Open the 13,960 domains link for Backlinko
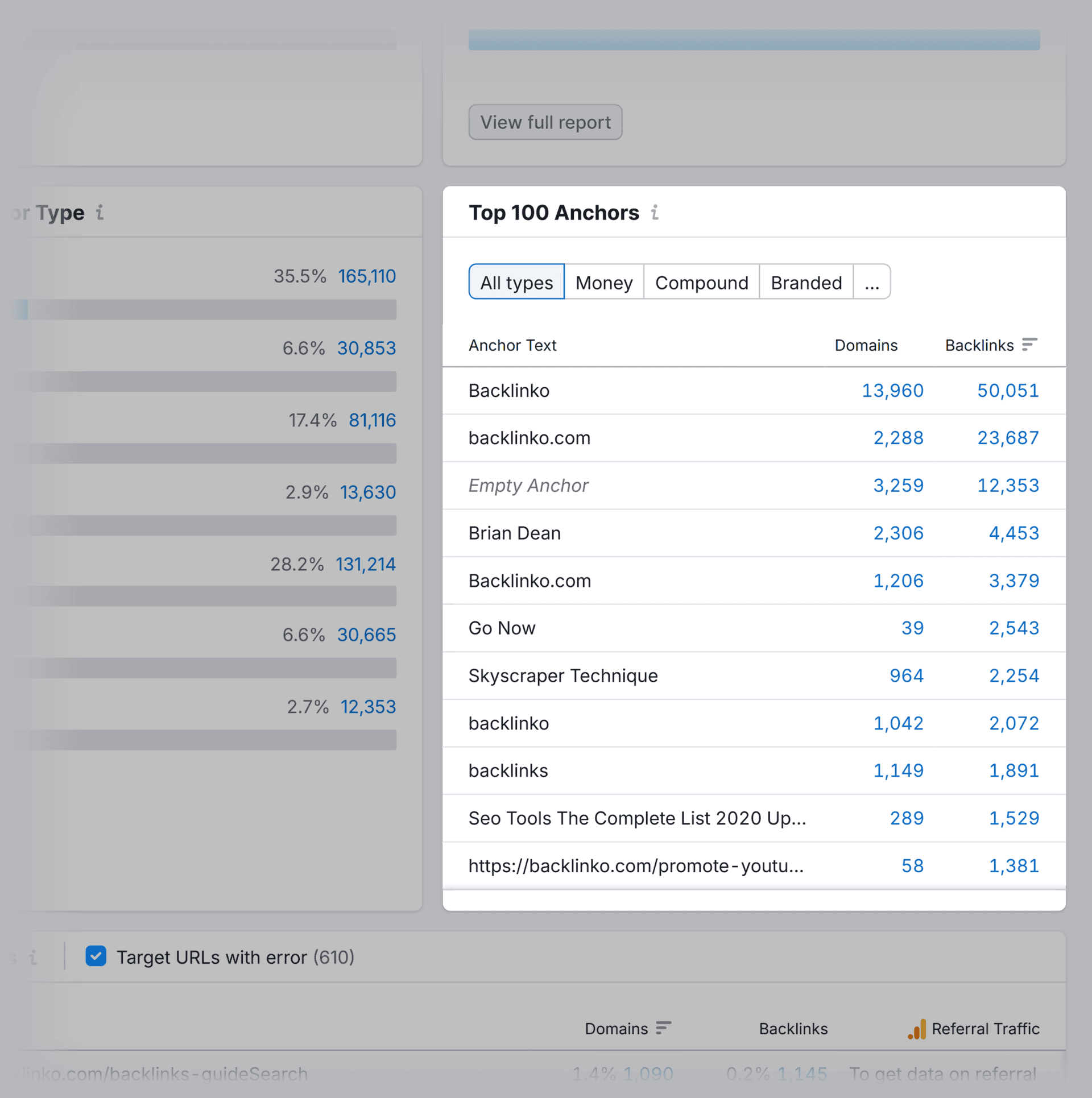This screenshot has height=1098, width=1092. pyautogui.click(x=892, y=391)
